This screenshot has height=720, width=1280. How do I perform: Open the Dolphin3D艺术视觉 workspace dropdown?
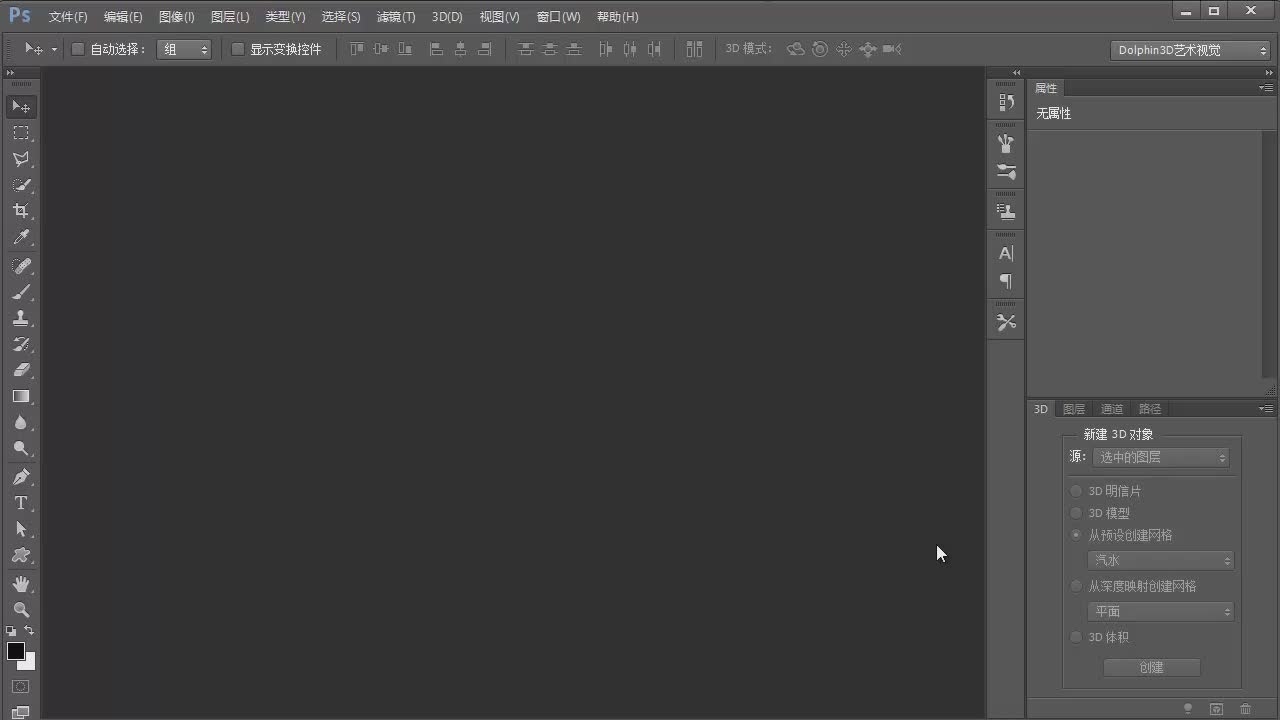pos(1190,50)
